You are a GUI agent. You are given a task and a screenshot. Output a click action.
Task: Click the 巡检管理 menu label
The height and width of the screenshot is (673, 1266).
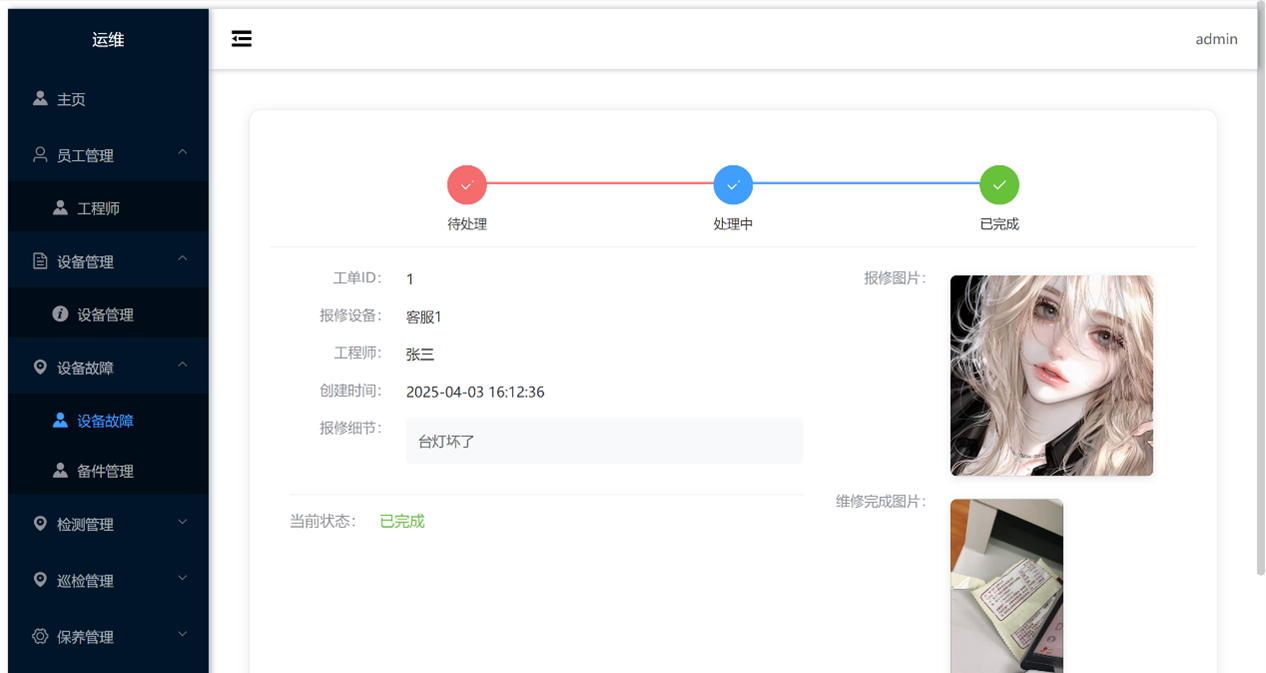pos(85,581)
